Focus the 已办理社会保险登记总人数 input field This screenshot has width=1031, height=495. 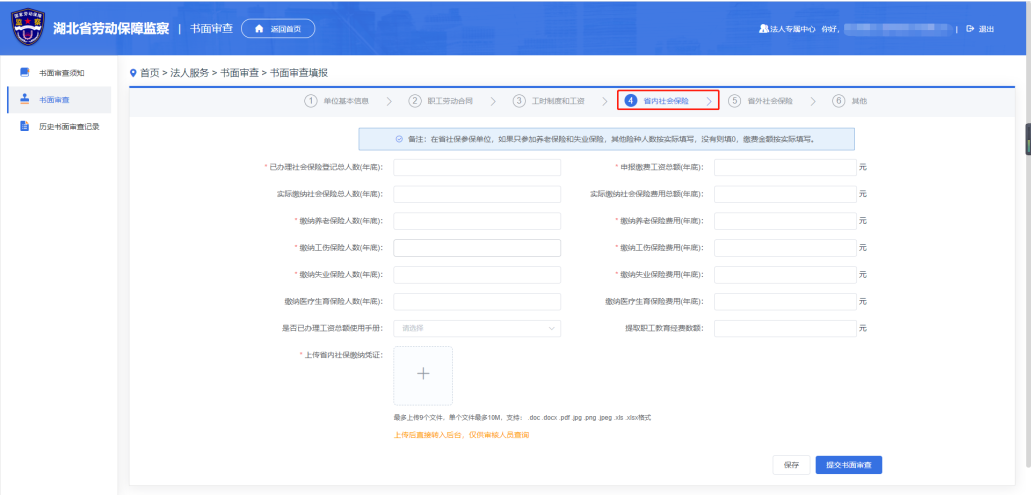477,167
